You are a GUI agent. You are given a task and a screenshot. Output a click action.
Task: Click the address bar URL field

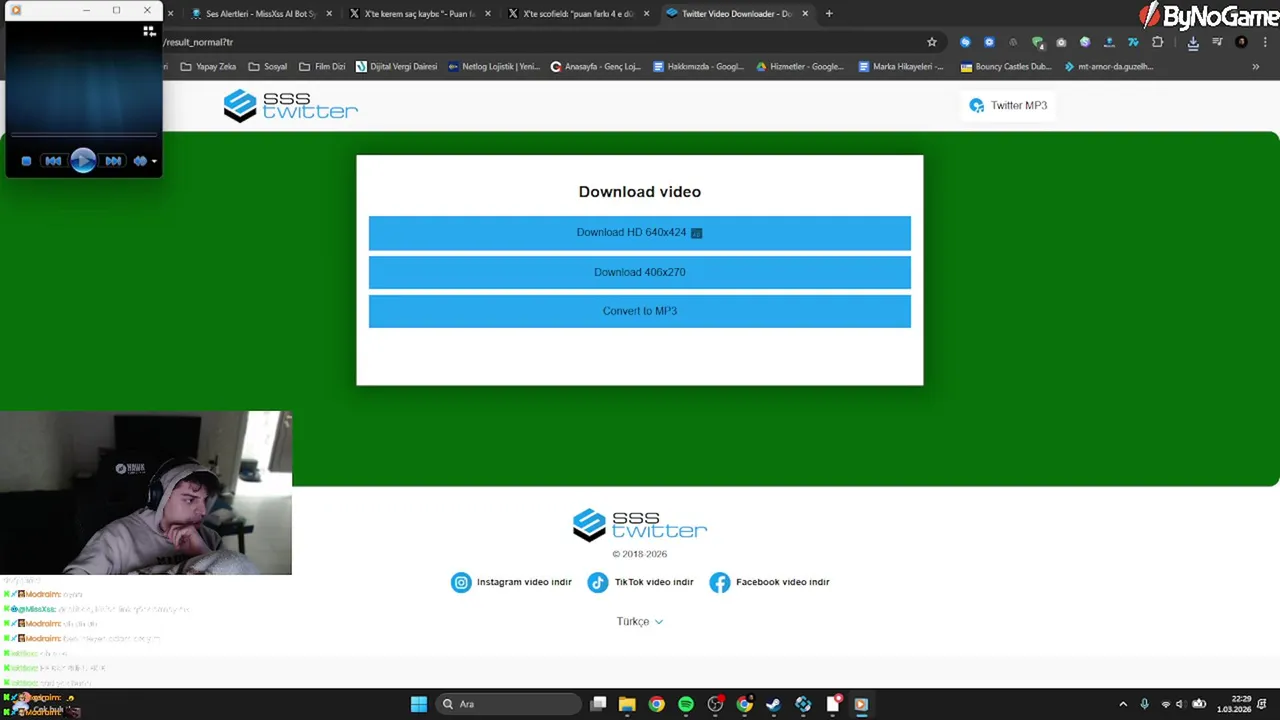540,42
